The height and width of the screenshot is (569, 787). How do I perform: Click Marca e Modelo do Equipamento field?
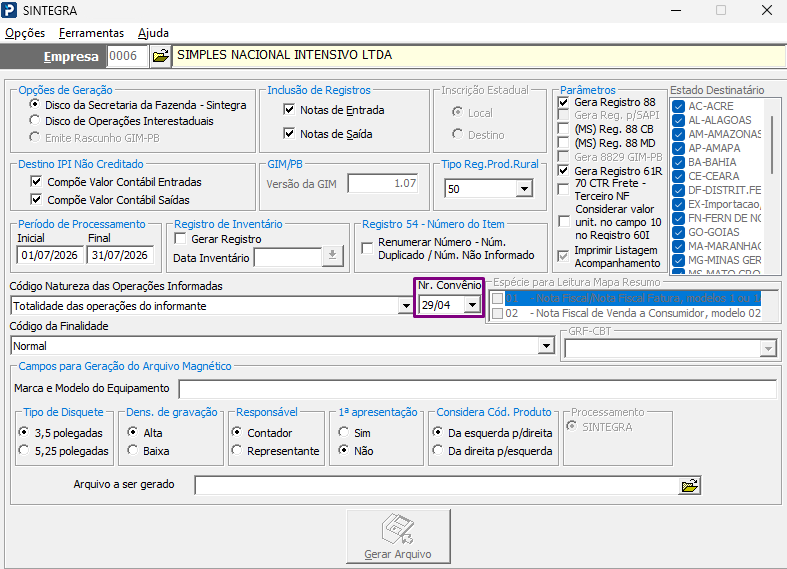coord(478,389)
